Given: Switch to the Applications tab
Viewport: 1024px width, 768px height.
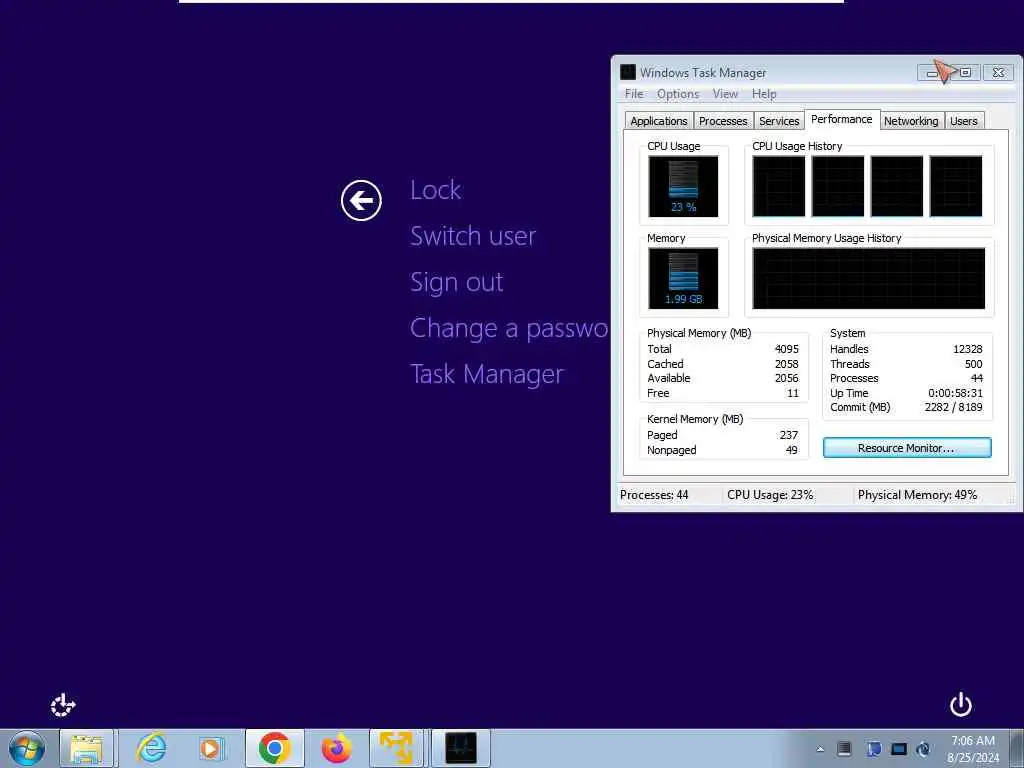Looking at the screenshot, I should coord(658,121).
